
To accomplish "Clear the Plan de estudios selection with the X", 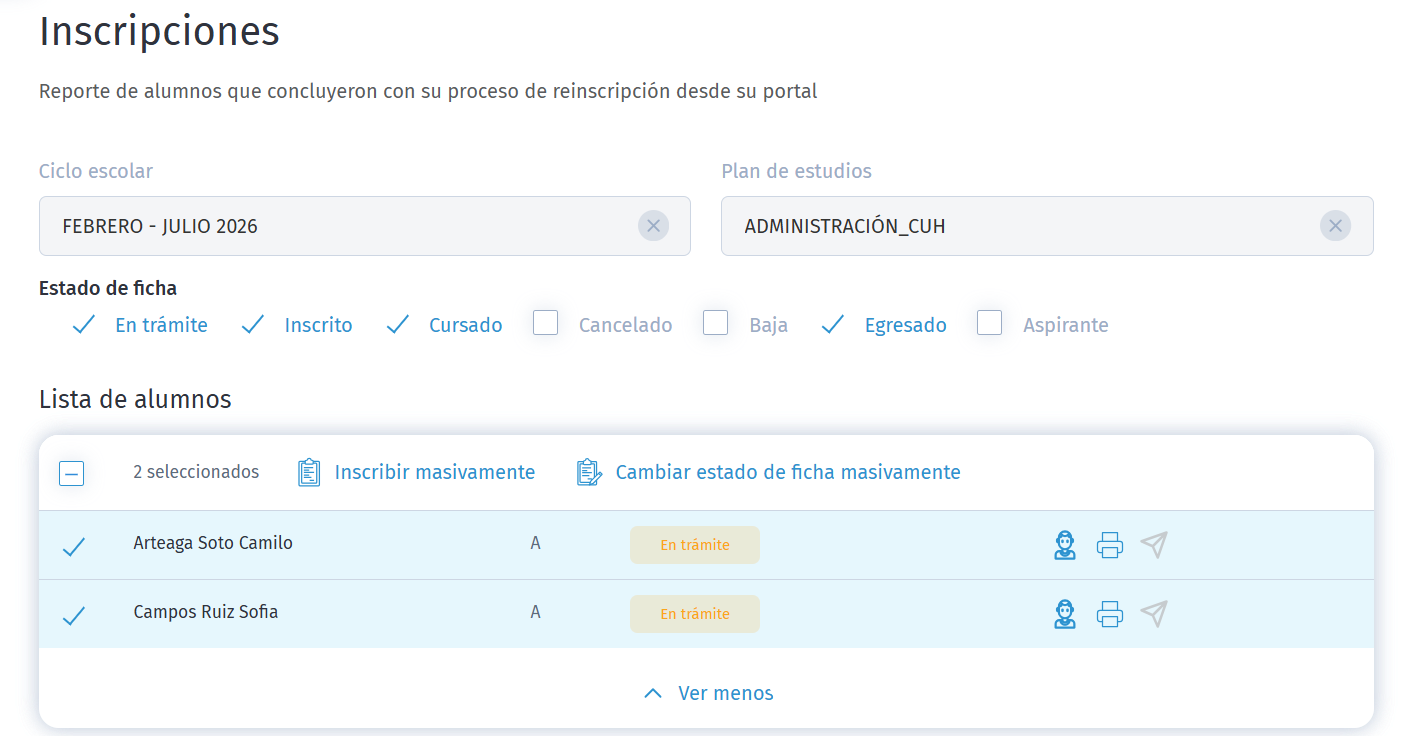I will pyautogui.click(x=1335, y=226).
